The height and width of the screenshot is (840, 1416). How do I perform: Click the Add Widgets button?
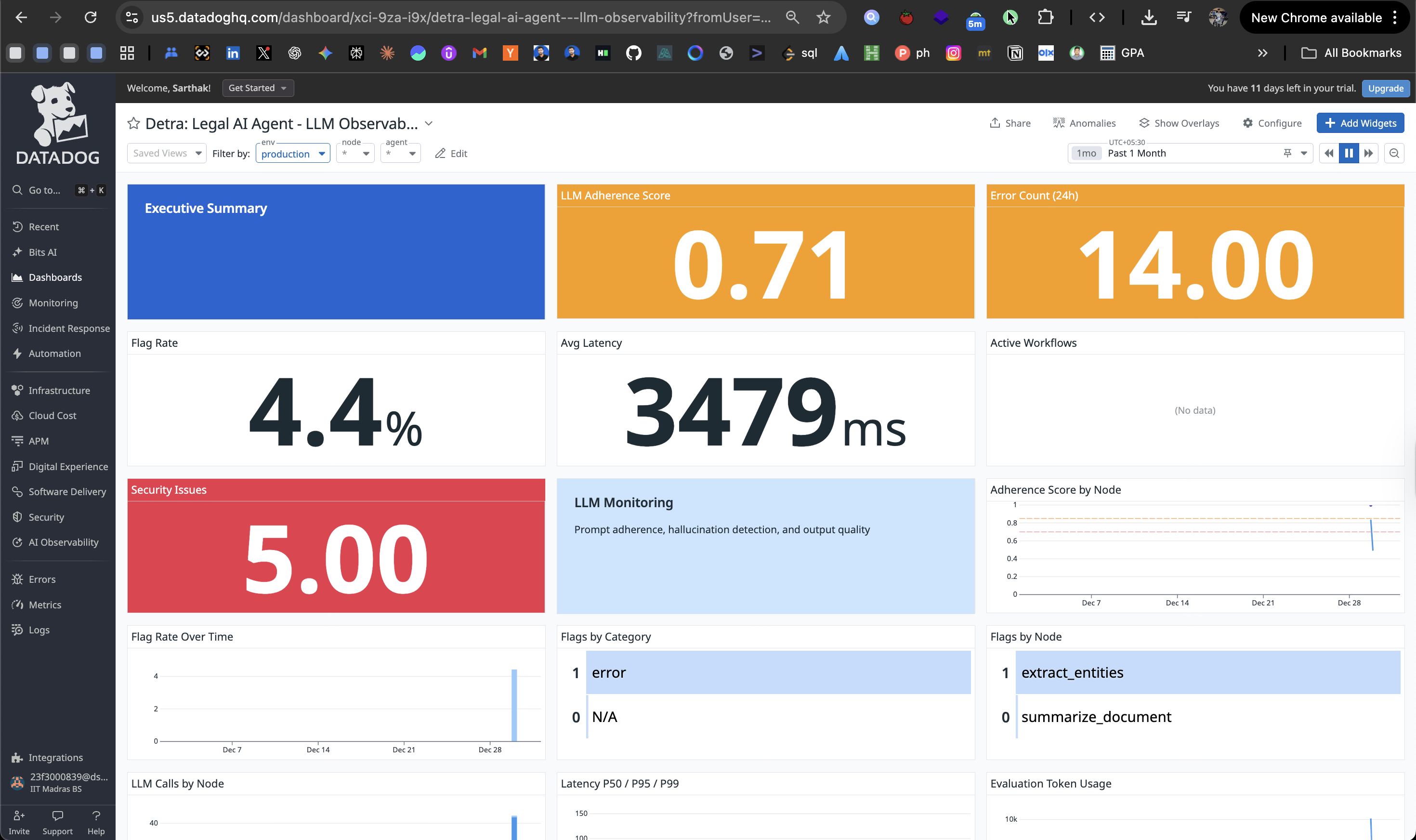click(x=1360, y=123)
